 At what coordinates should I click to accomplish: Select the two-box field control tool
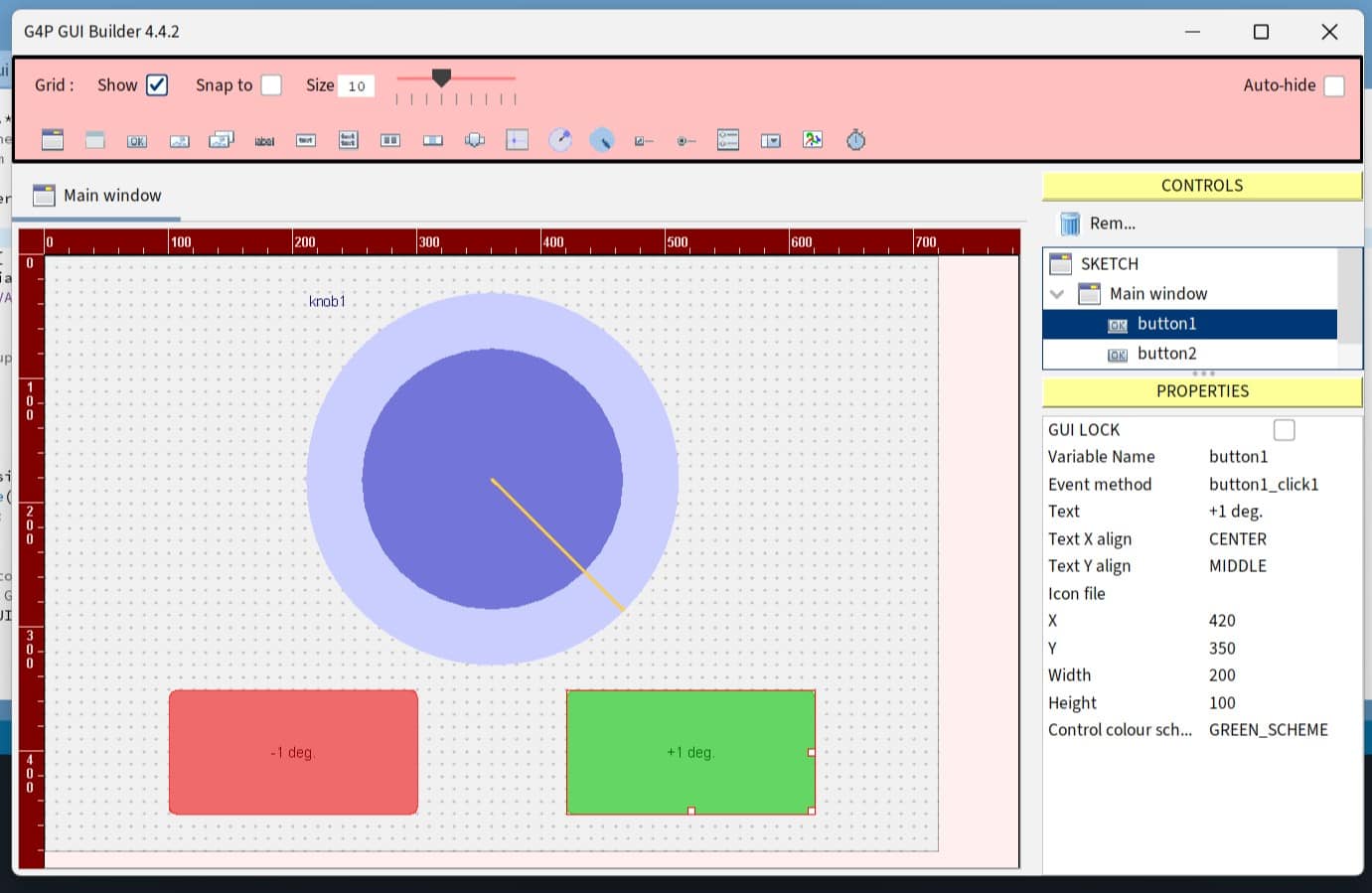click(x=390, y=140)
